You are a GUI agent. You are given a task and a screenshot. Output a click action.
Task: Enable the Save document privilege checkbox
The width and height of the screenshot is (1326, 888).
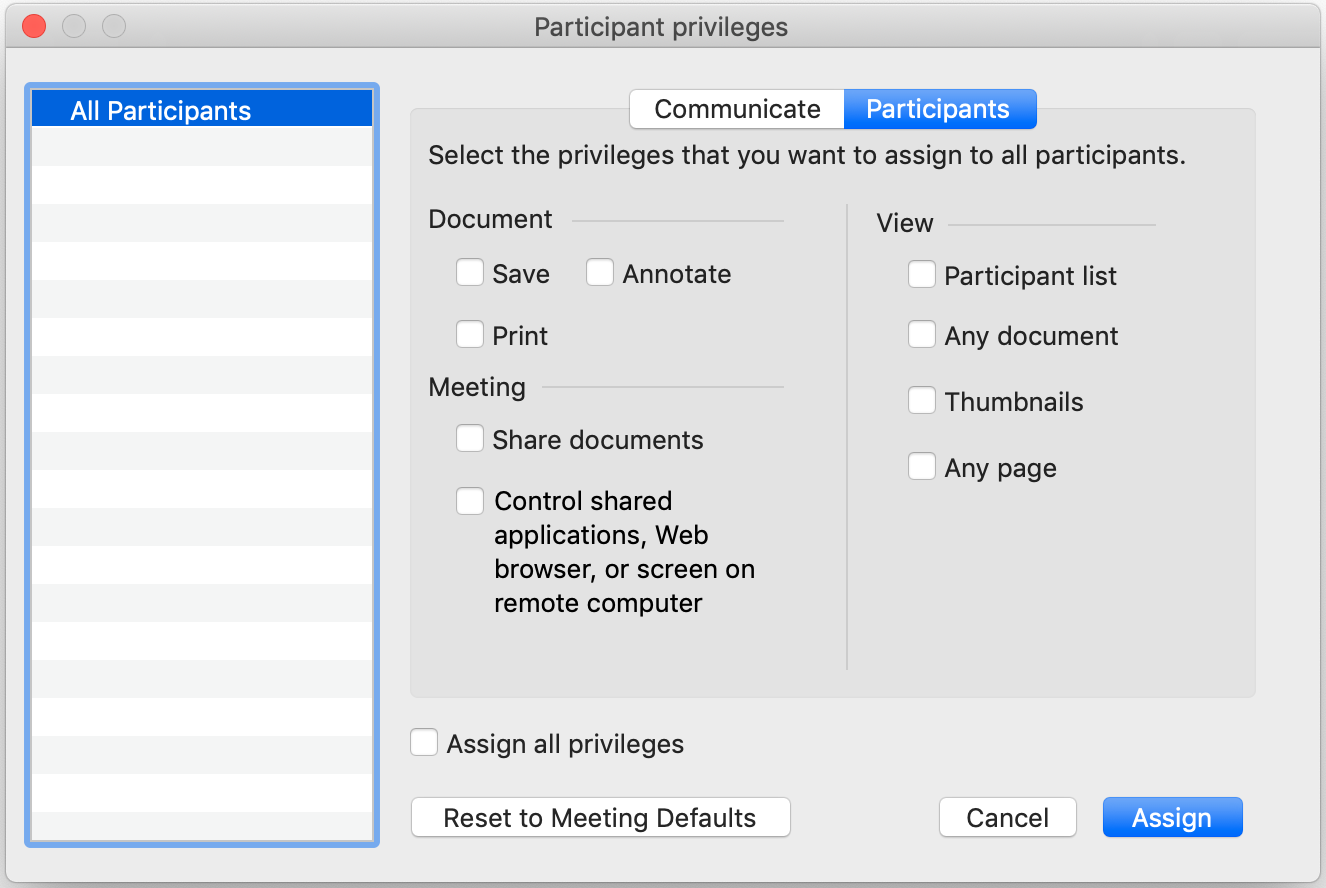[x=470, y=273]
